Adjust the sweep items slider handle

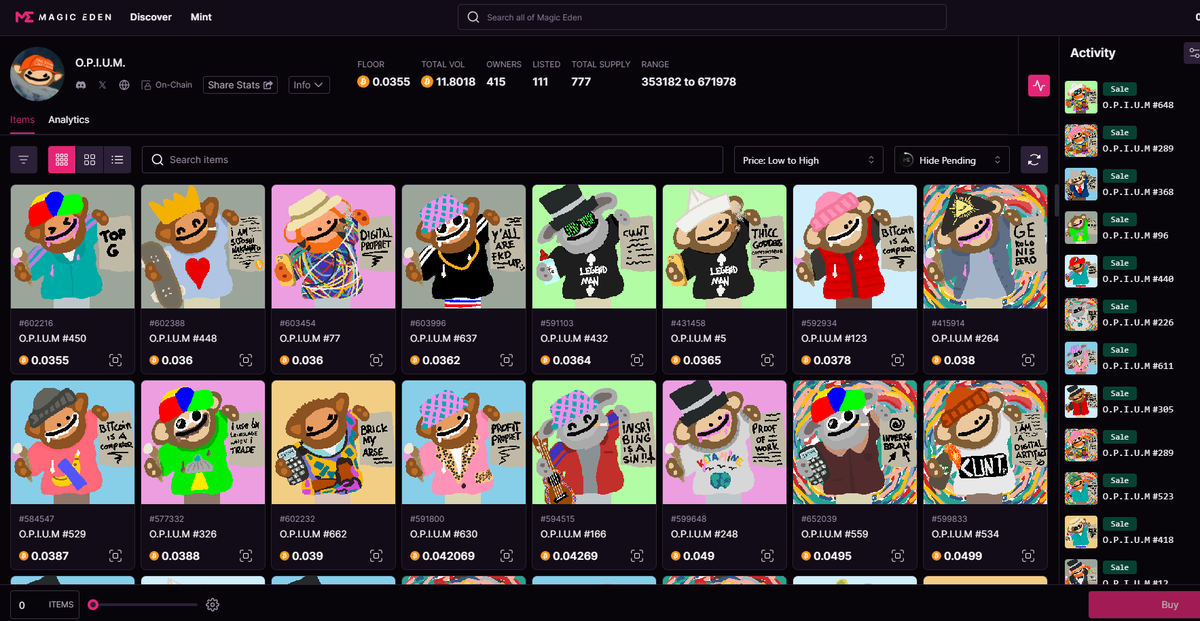(93, 605)
